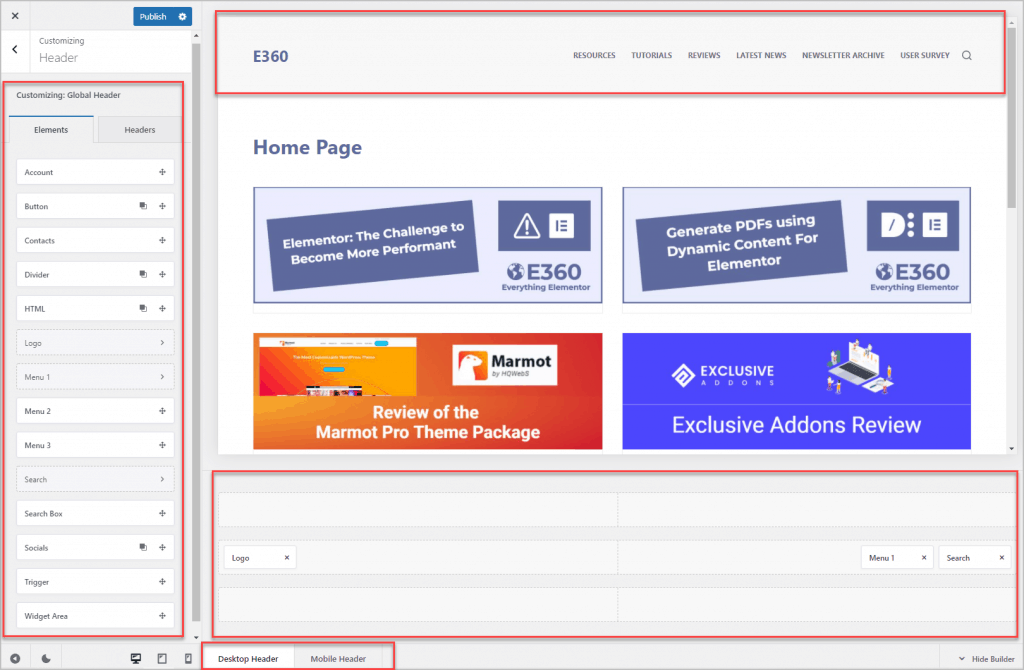Open Generate PDFs Dynamic Content post thumbnail
The width and height of the screenshot is (1024, 670).
(x=796, y=245)
